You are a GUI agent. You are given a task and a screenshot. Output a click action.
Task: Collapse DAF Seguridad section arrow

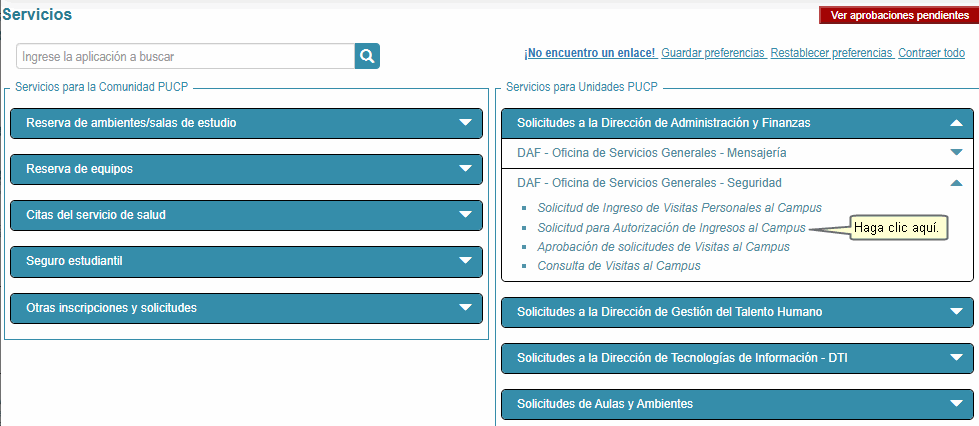(x=956, y=183)
